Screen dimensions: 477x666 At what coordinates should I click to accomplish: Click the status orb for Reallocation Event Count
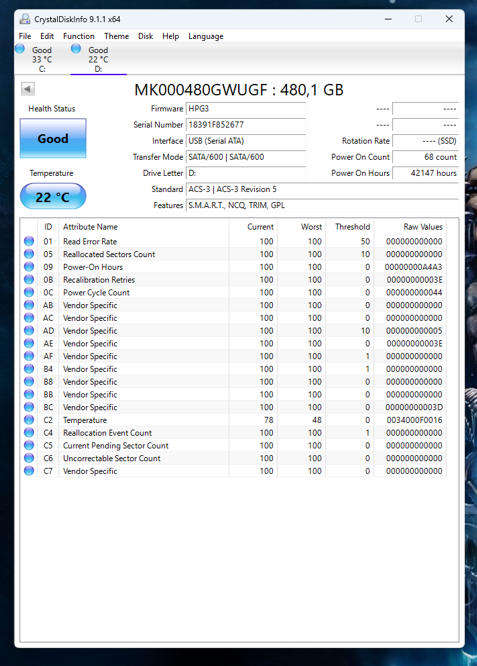(x=29, y=432)
